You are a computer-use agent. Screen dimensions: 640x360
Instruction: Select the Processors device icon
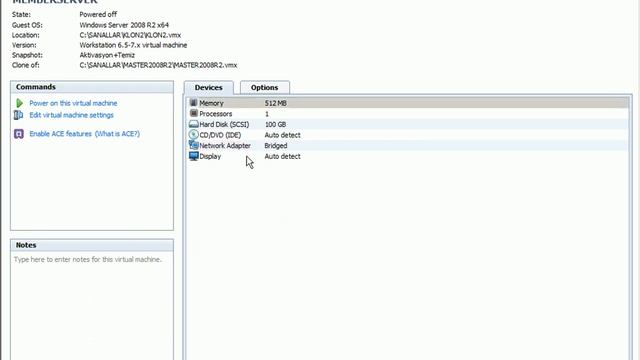click(x=193, y=113)
